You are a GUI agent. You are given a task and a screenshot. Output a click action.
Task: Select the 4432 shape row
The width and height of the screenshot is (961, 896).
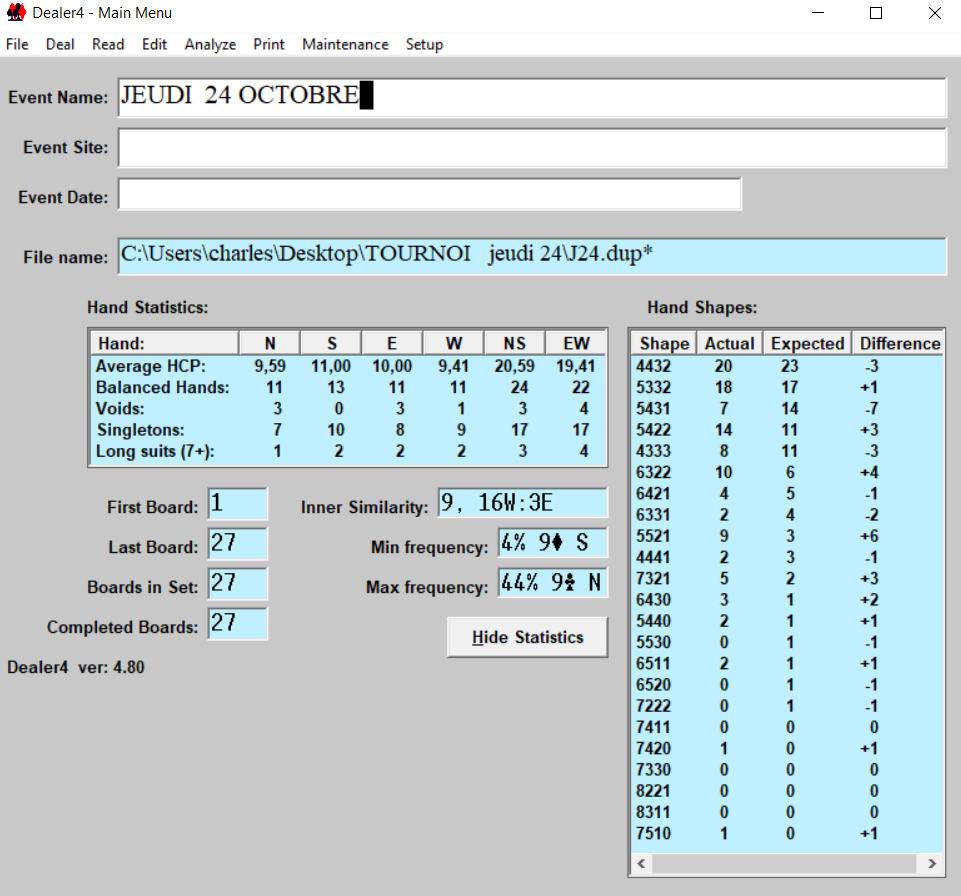point(787,366)
